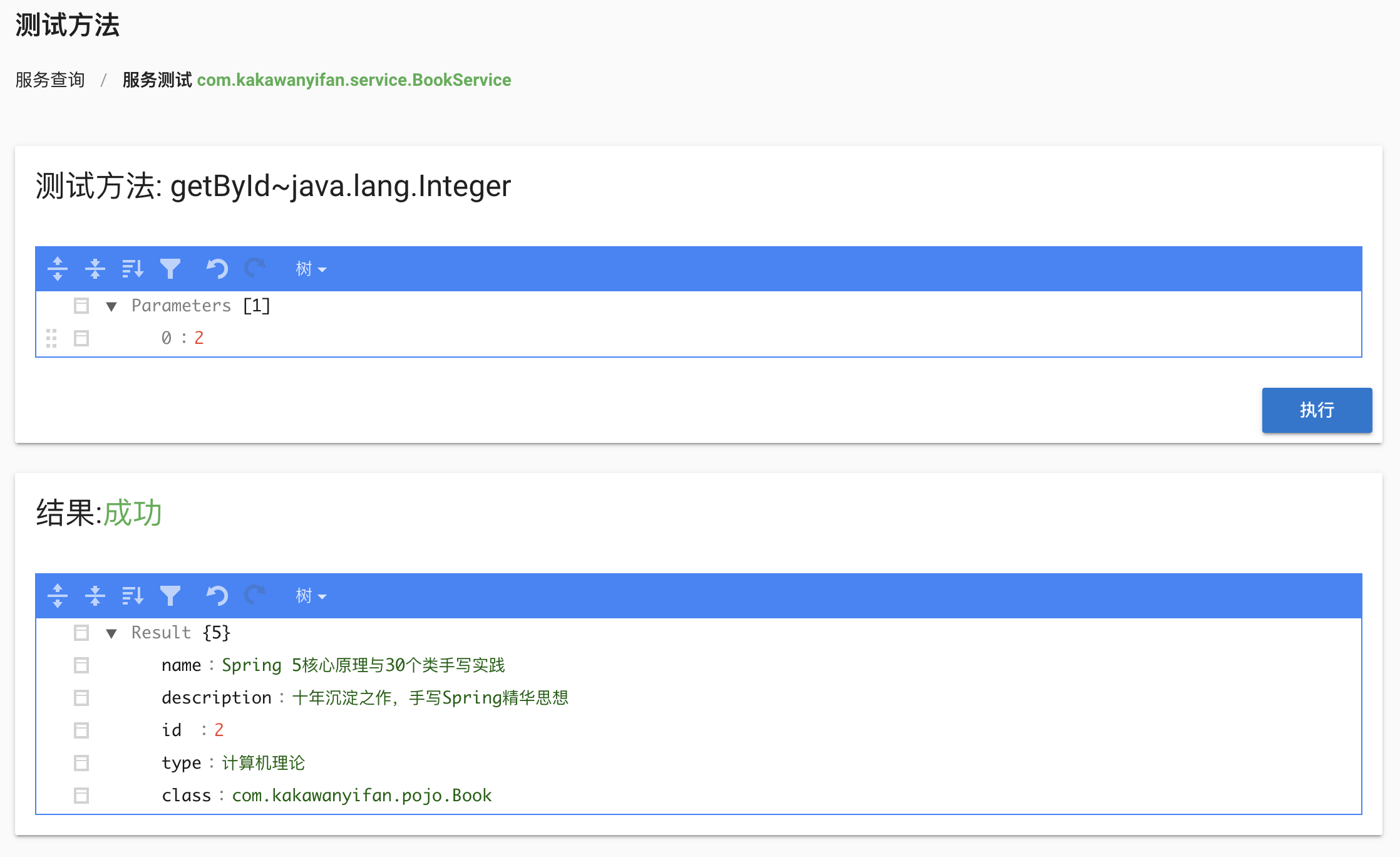The height and width of the screenshot is (857, 1400).
Task: Sort contents in Result editor toolbar
Action: click(133, 596)
